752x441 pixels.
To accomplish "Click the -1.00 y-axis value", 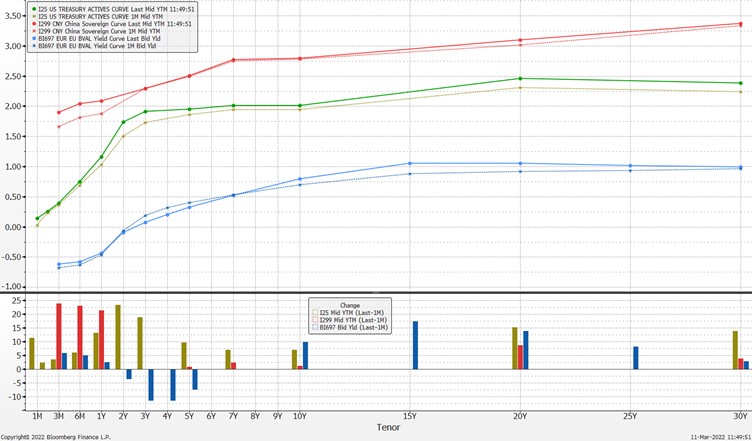I will (12, 287).
